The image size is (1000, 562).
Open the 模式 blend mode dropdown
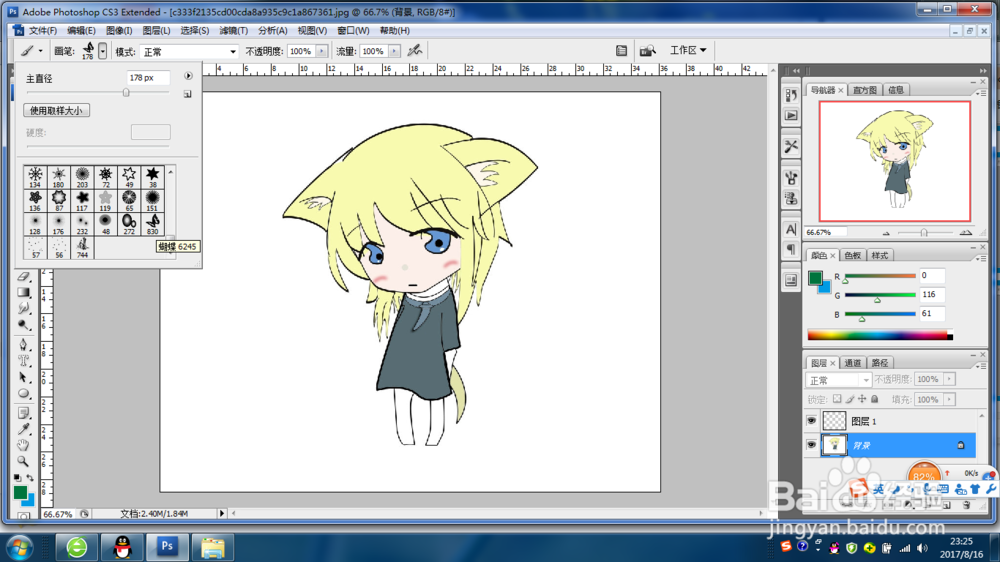[188, 52]
